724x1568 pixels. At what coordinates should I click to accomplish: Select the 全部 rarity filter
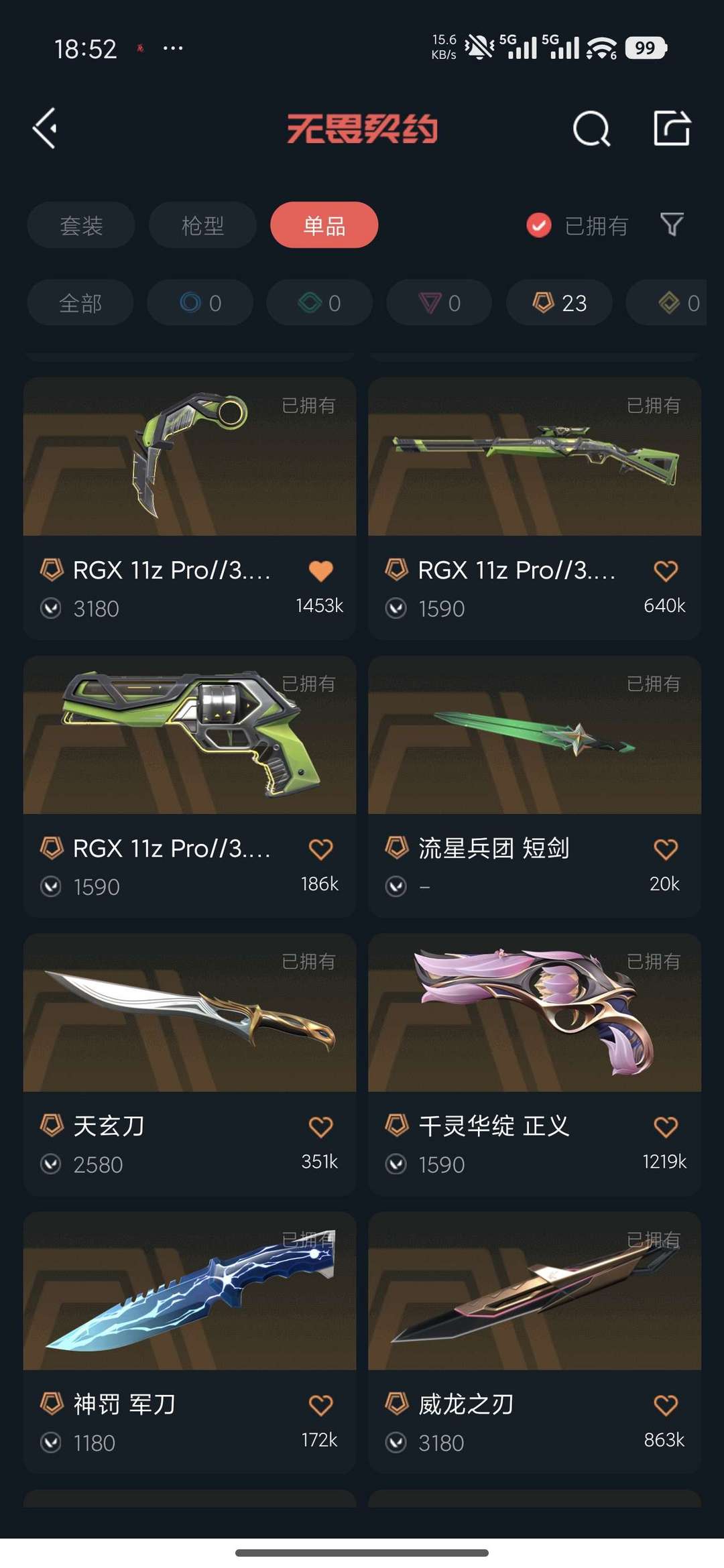80,303
